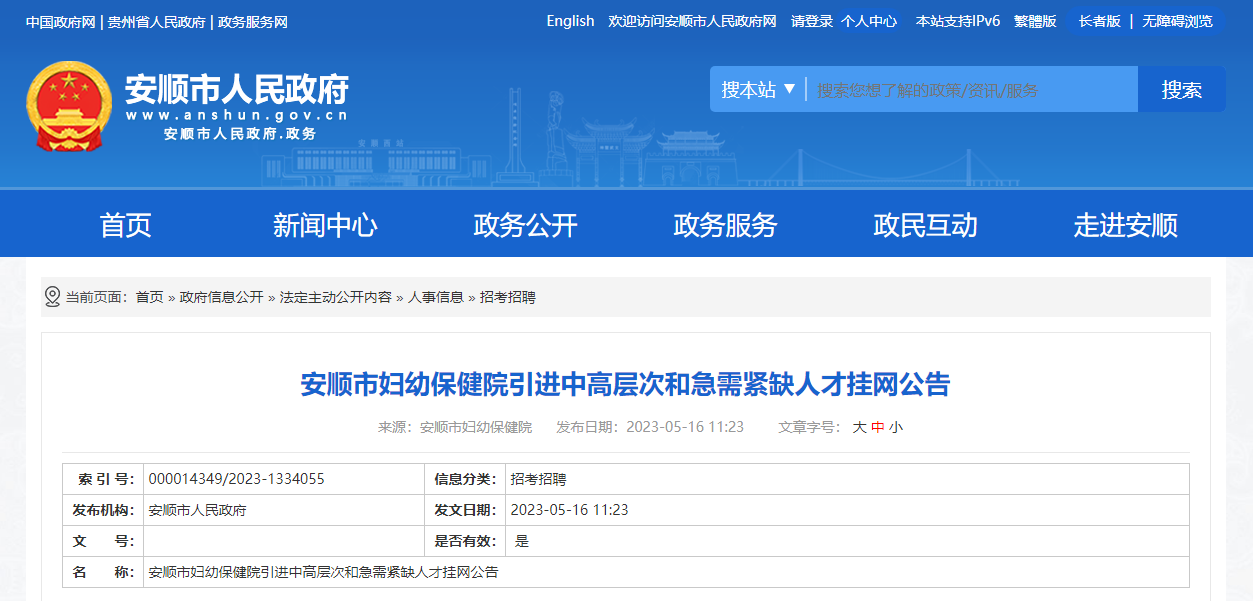Turn on 无障碍浏览 accessibility browsing
This screenshot has height=601, width=1253.
tap(1177, 21)
